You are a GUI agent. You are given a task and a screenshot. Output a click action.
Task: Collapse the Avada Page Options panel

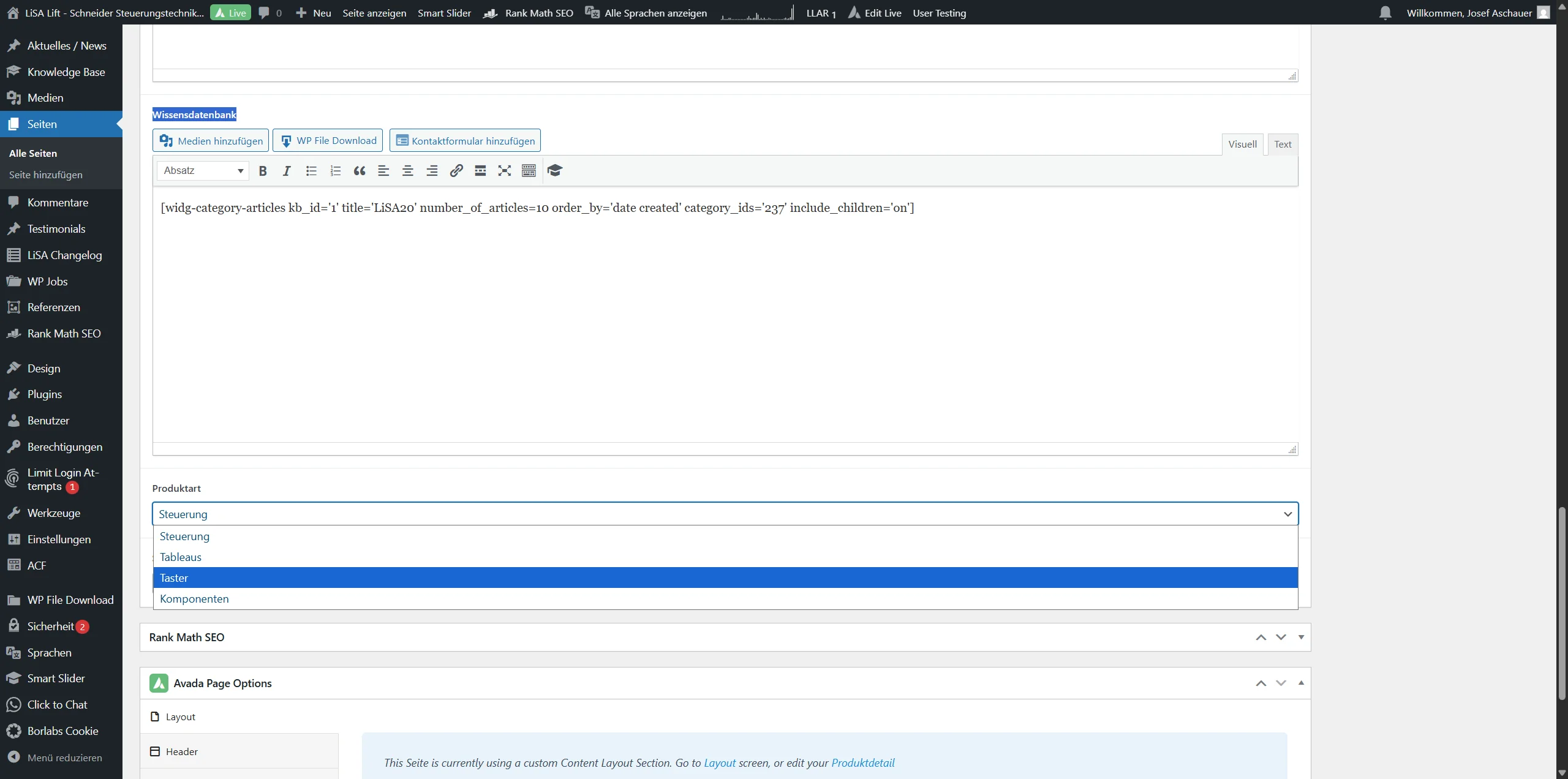click(1301, 683)
